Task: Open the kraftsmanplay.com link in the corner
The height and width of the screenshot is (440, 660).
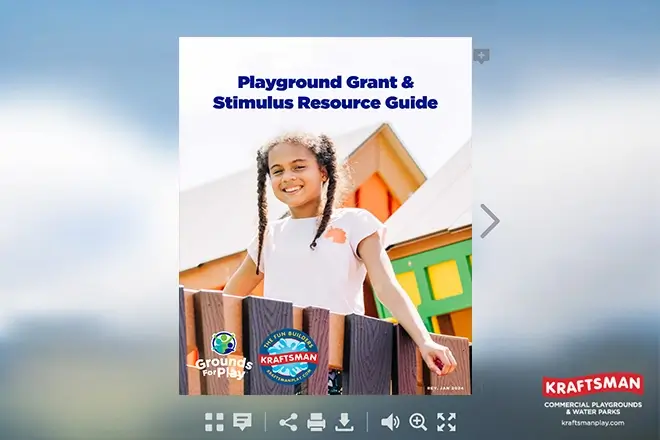Action: [593, 423]
